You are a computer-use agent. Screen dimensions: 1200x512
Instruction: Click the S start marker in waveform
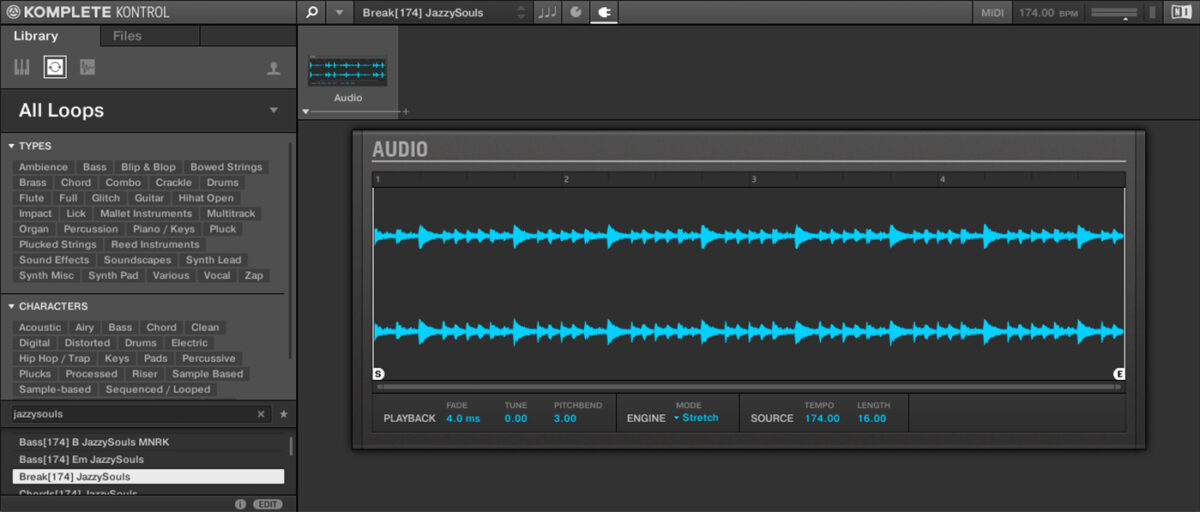[378, 373]
